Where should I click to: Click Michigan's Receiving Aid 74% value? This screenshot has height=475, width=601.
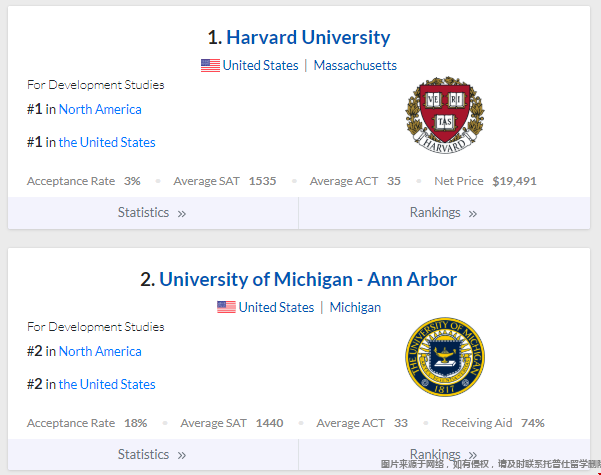tap(532, 423)
